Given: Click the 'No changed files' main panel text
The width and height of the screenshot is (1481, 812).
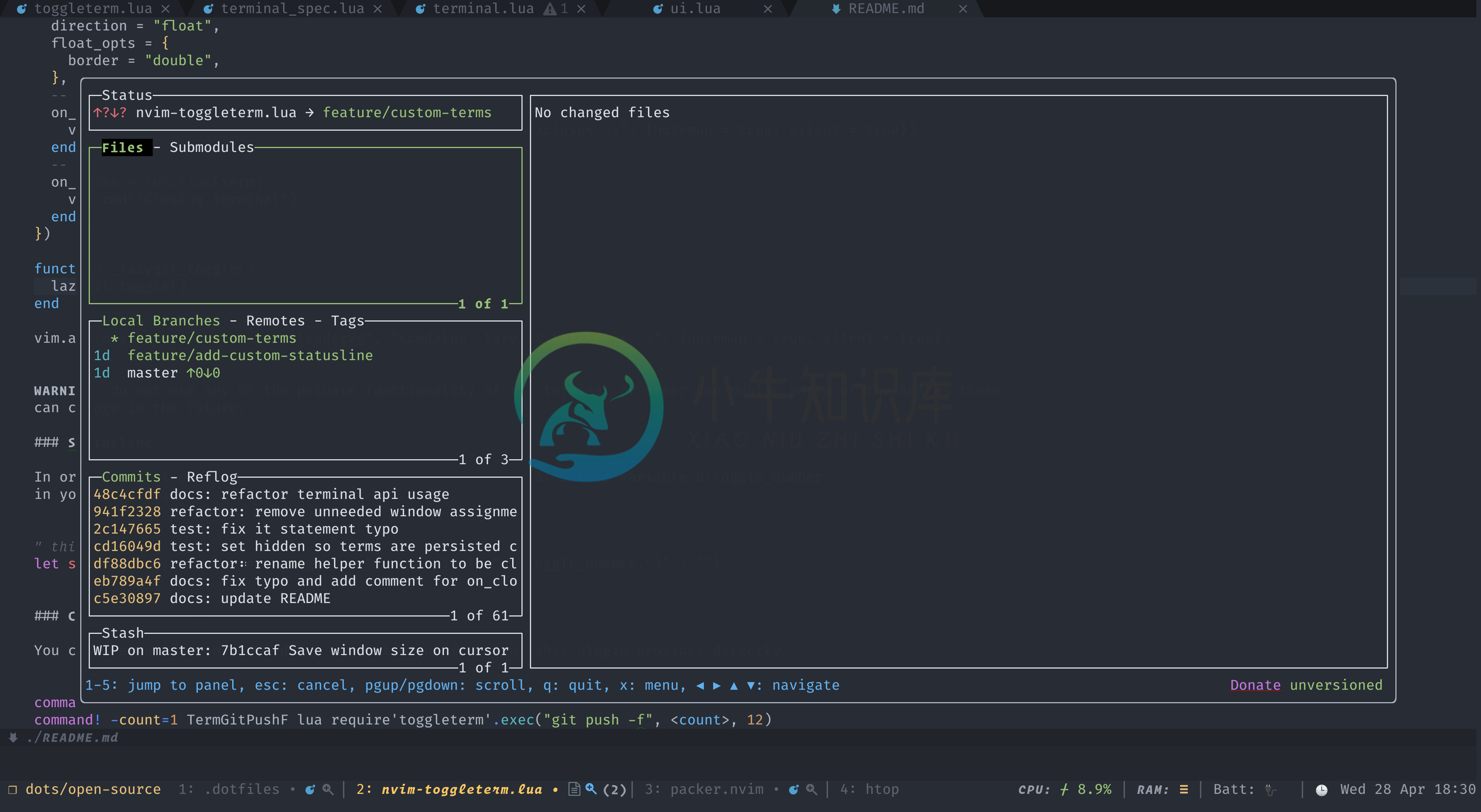Looking at the screenshot, I should tap(602, 113).
